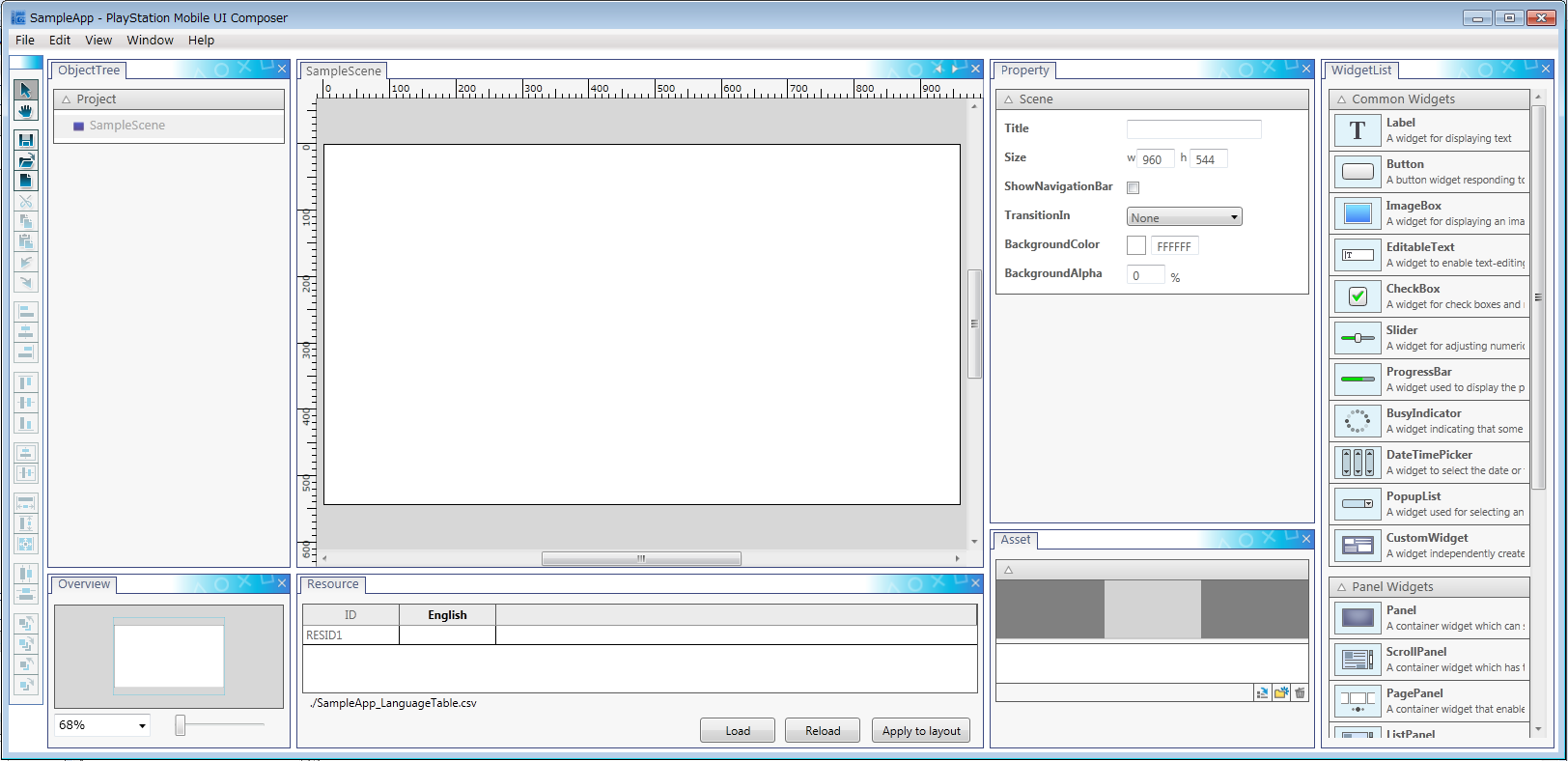
Task: Click the redo arrow icon
Action: [26, 282]
